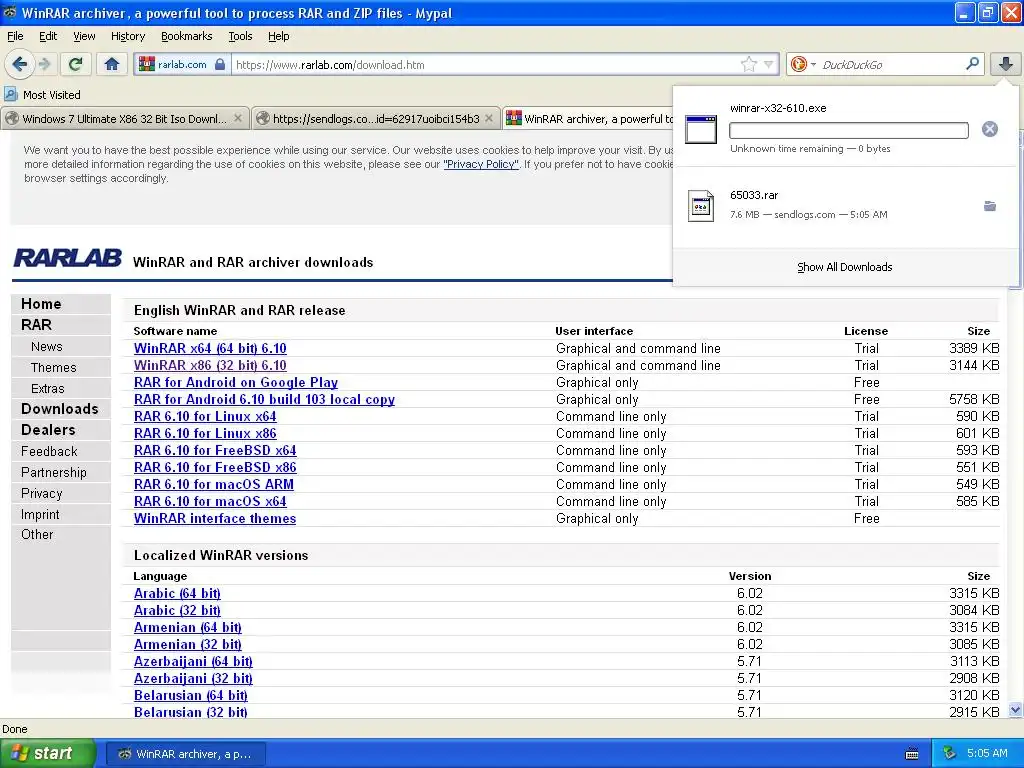Click the RARLAB logo

67,258
